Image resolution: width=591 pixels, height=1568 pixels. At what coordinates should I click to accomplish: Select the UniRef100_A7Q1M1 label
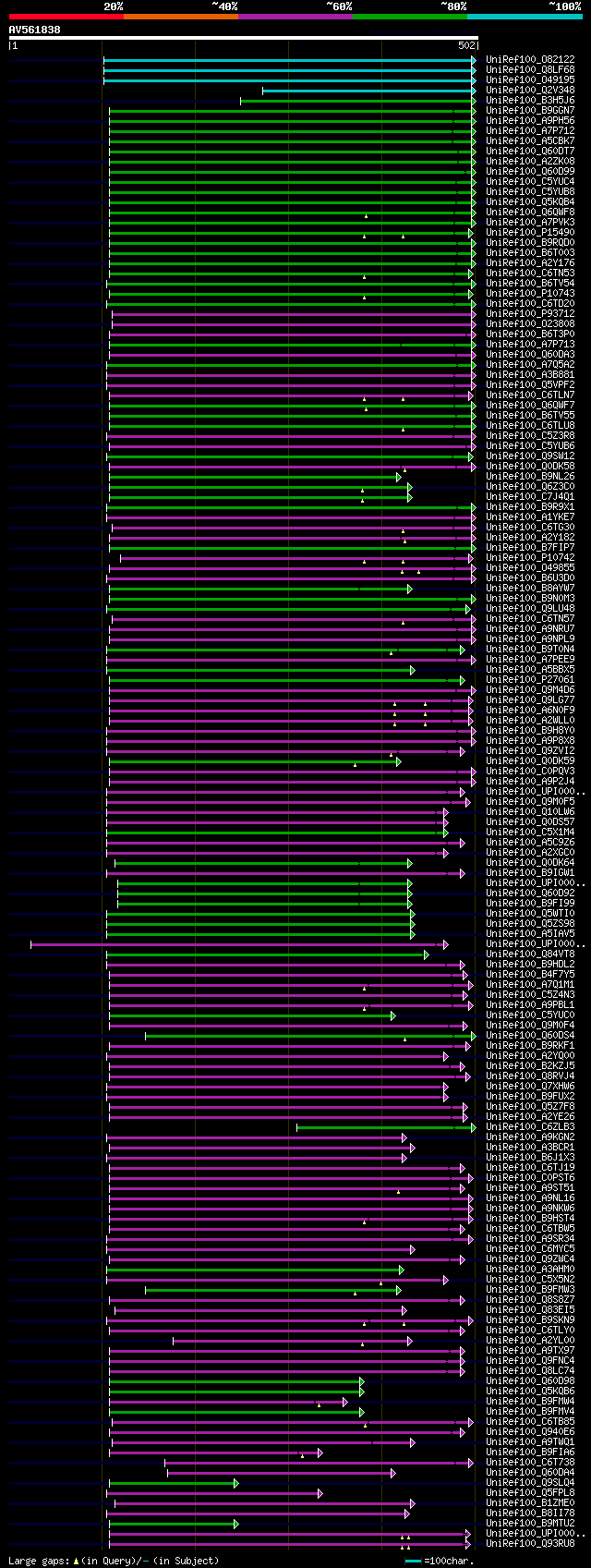[x=530, y=985]
